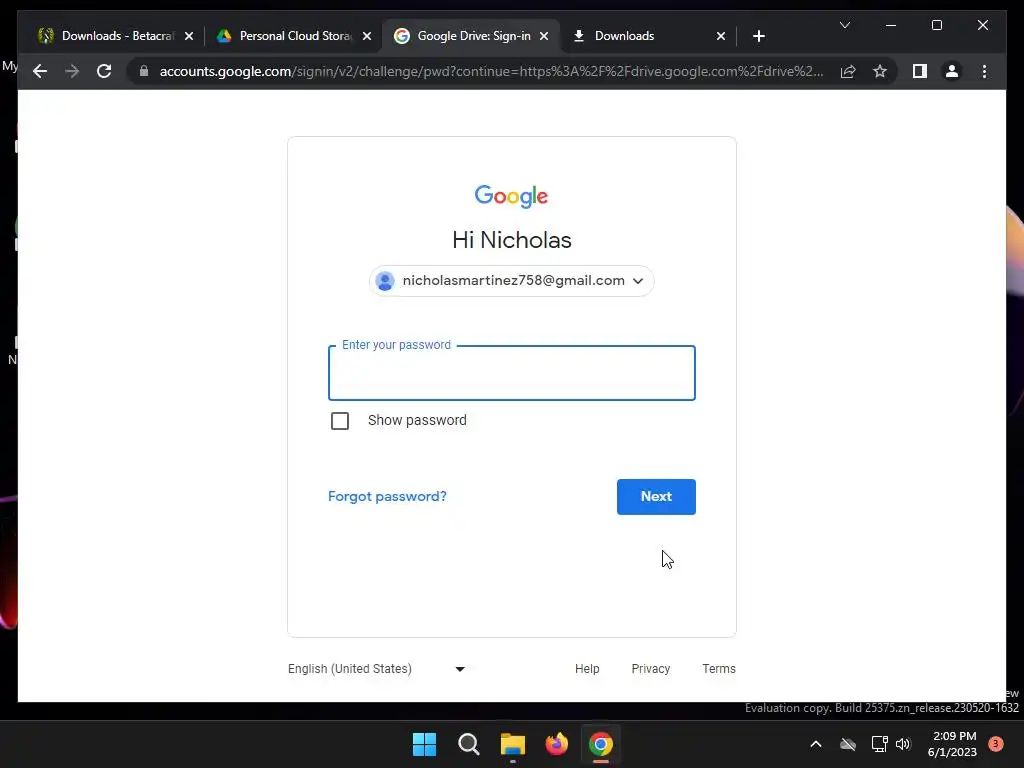
Task: View site security lock icon info
Action: [x=144, y=71]
